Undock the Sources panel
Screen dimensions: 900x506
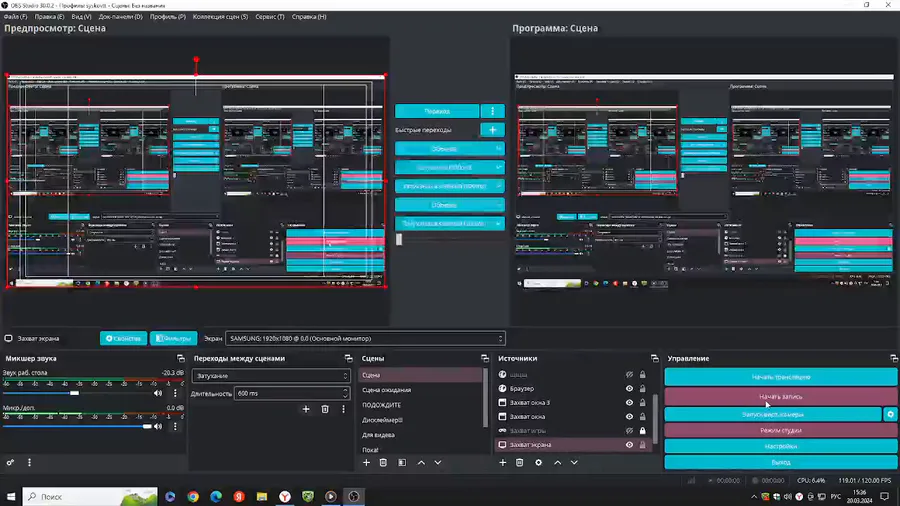point(655,359)
